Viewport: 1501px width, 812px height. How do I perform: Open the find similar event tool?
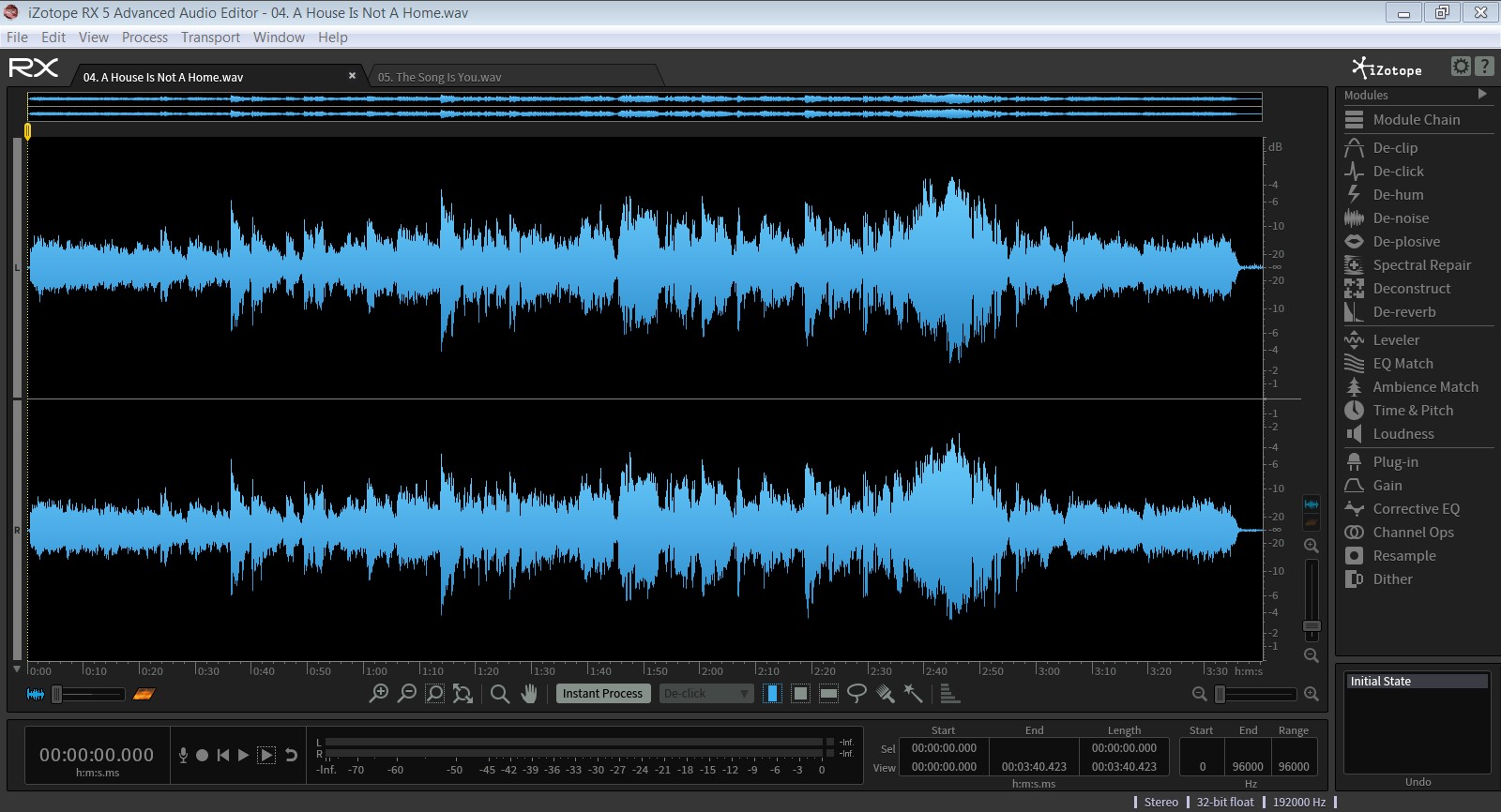[x=948, y=694]
